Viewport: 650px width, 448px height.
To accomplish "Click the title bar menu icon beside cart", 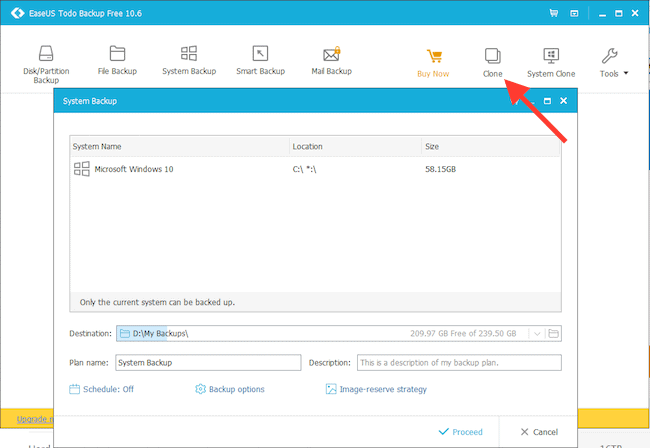I will point(574,13).
